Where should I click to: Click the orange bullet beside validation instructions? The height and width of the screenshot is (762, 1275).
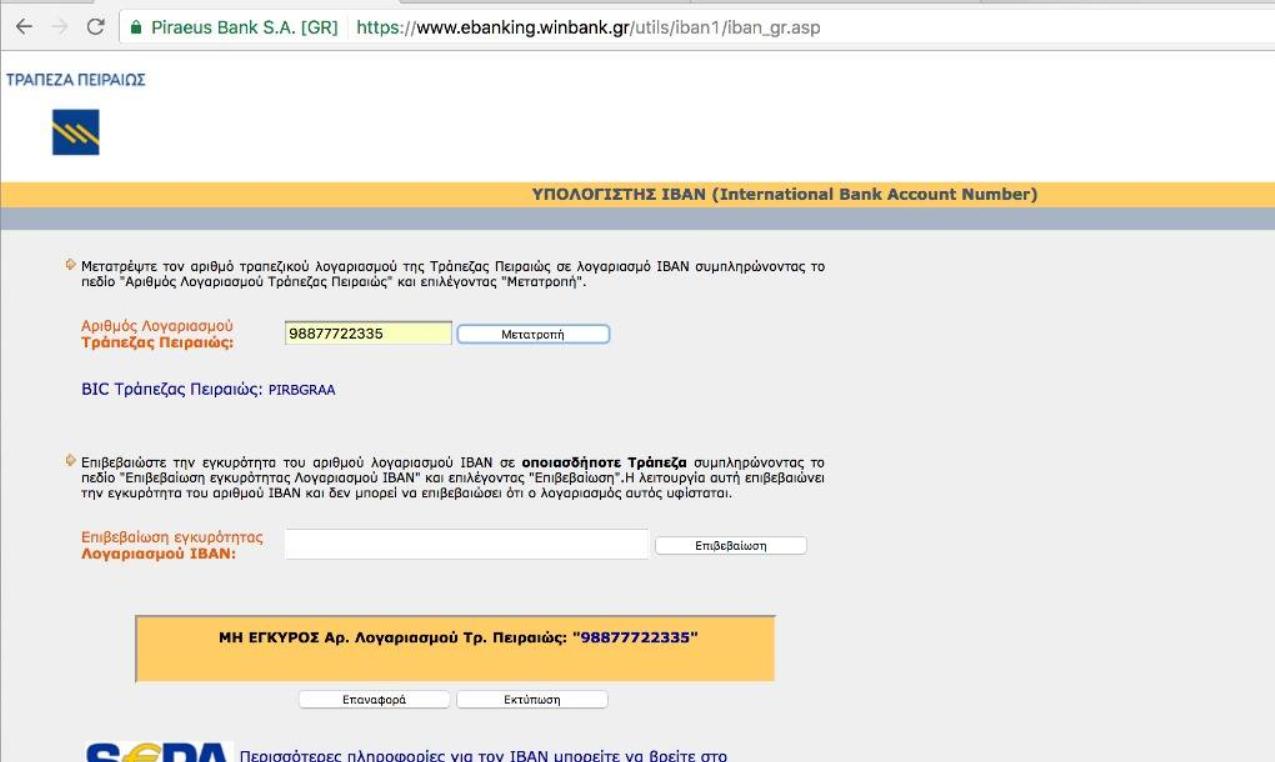(70, 460)
